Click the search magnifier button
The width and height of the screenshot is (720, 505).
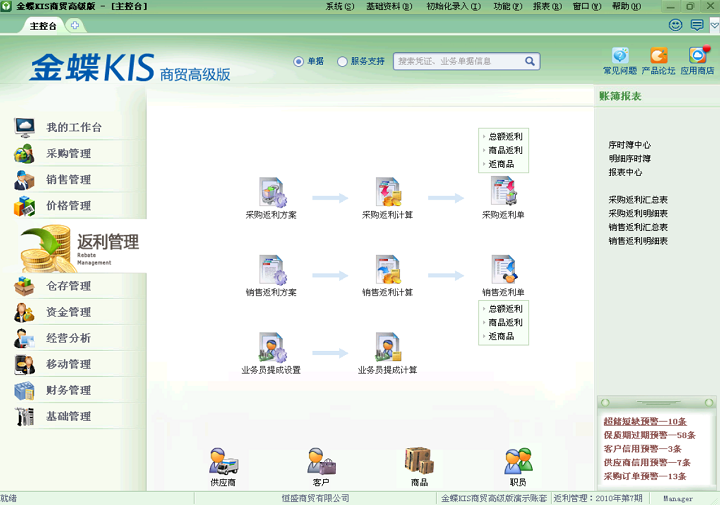coord(530,61)
